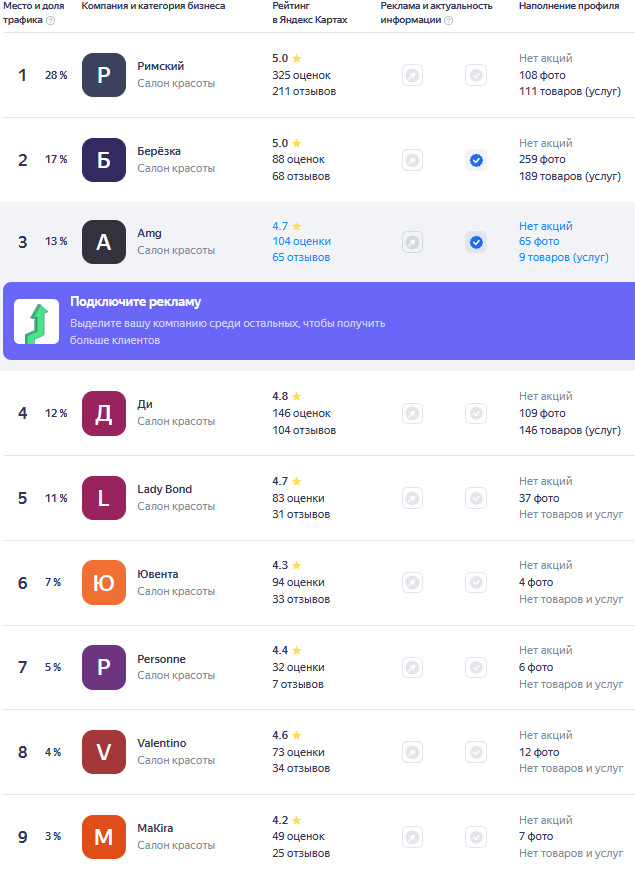Screen dimensions: 635x875
Task: Click the green arrow advertising icon
Action: [x=37, y=321]
